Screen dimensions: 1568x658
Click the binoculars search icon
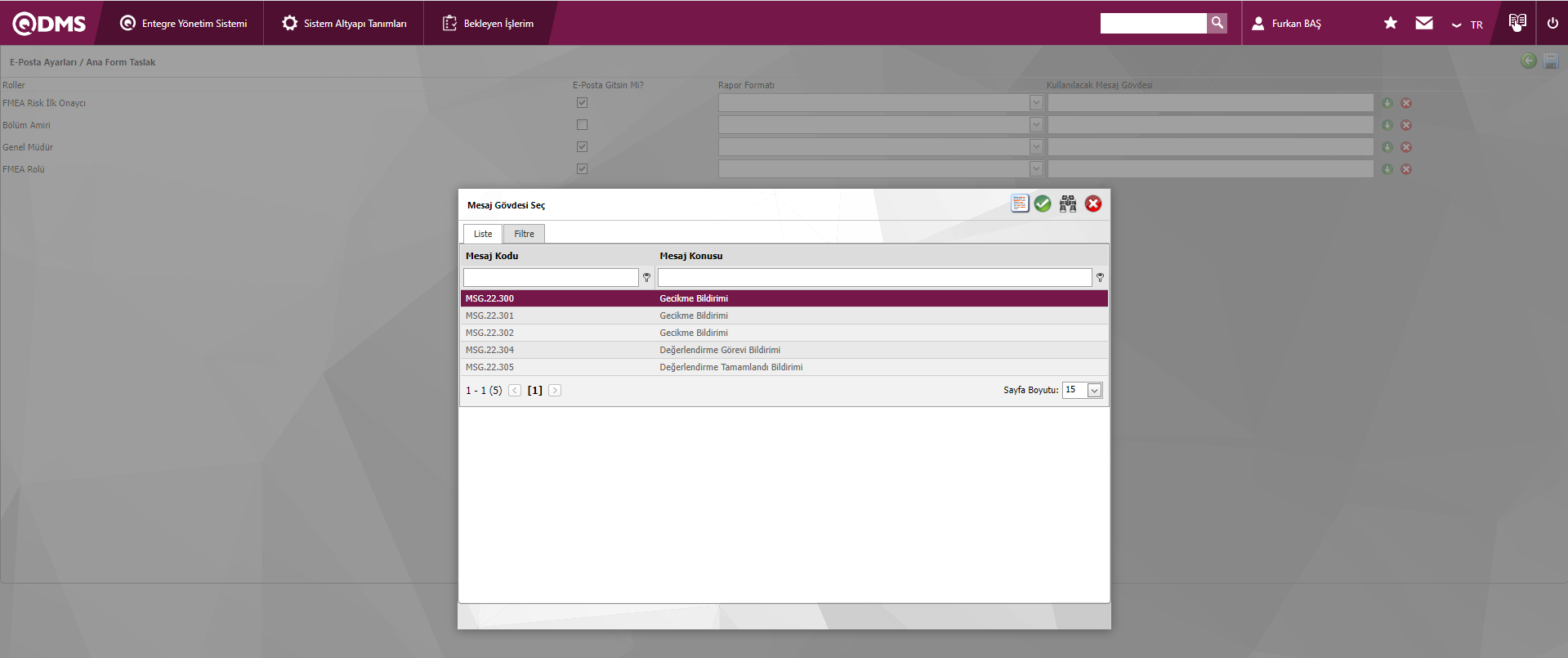pyautogui.click(x=1068, y=204)
